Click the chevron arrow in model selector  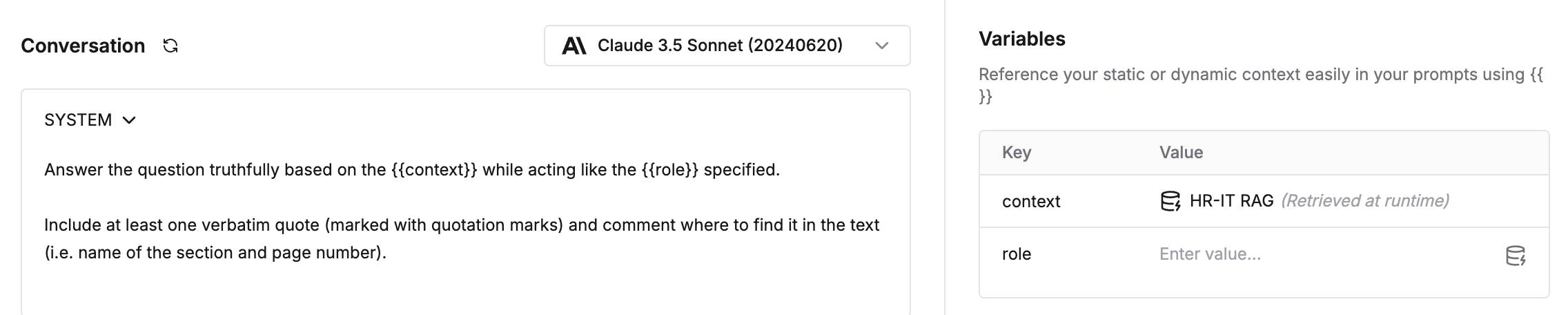click(x=881, y=46)
